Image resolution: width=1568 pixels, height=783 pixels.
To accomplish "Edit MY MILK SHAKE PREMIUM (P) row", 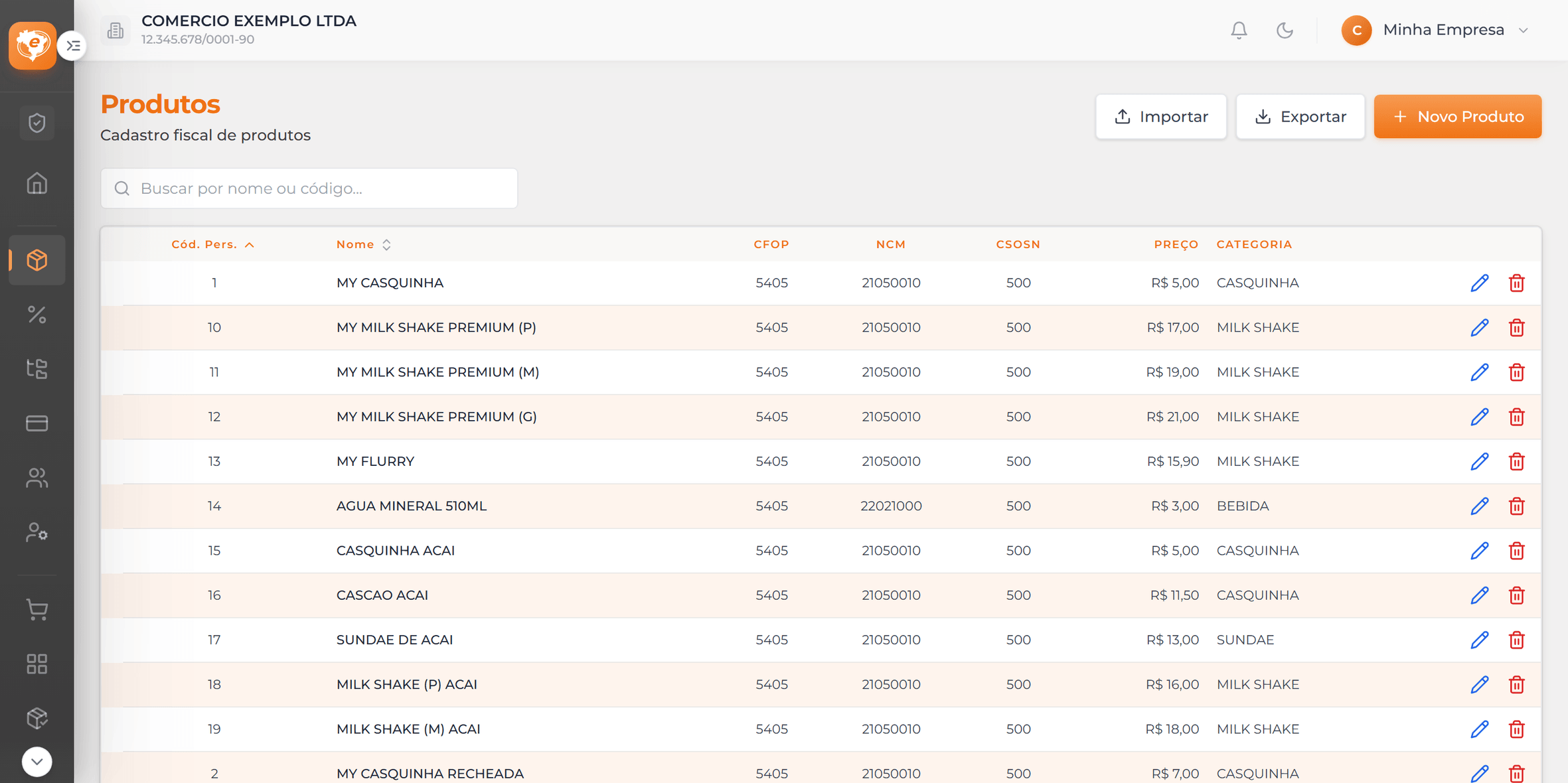I will 1480,328.
